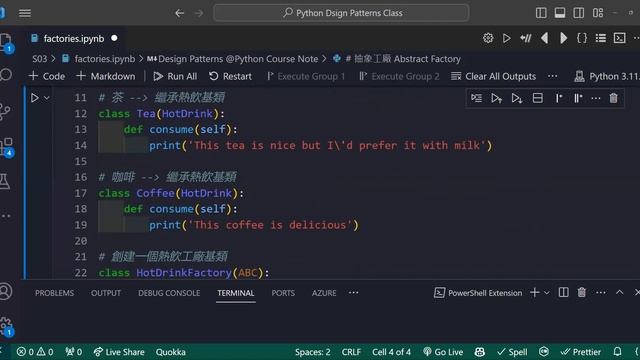Image resolution: width=640 pixels, height=360 pixels.
Task: Open the customize layout icon
Action: coord(598,13)
